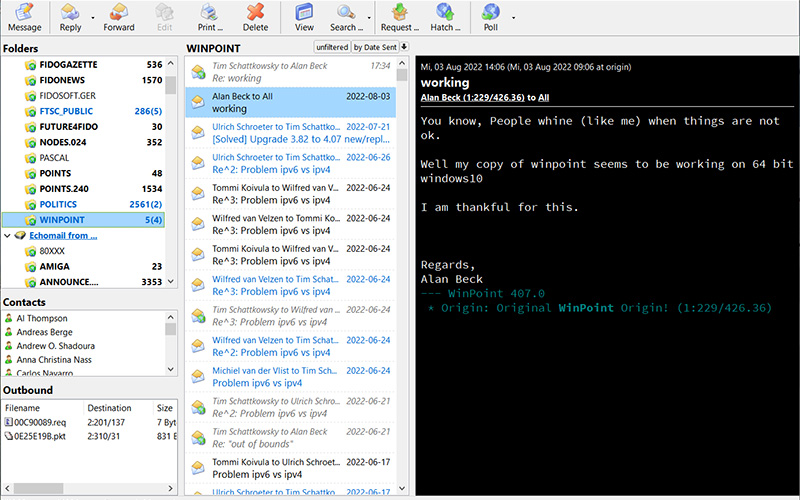This screenshot has width=800, height=500.
Task: Click sender link Alan Beck (1:229/426.36)
Action: pos(472,97)
